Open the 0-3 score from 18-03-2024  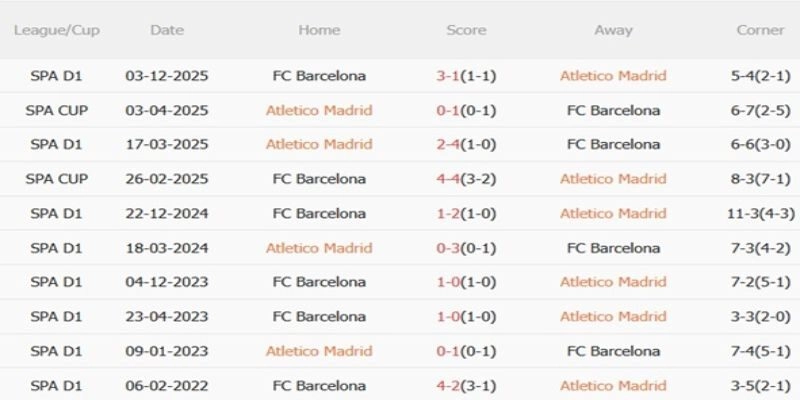click(x=466, y=248)
